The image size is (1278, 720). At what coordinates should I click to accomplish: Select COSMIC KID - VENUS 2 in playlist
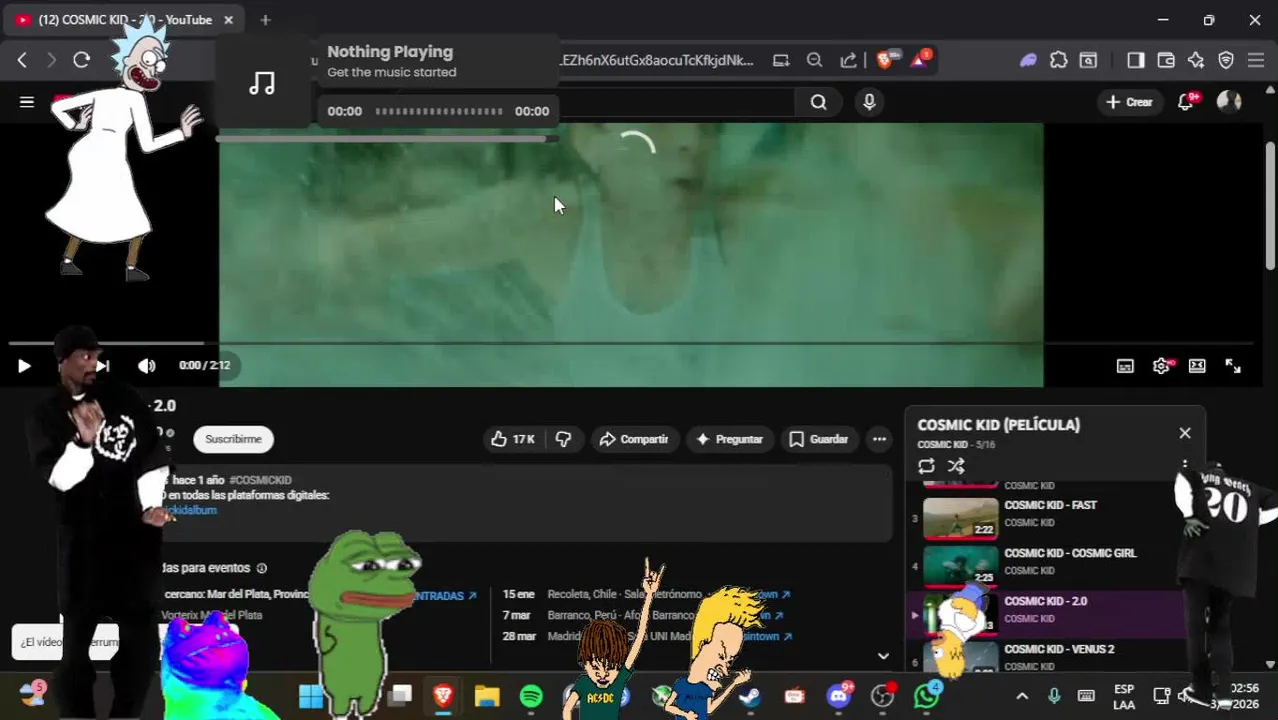[x=1046, y=658]
